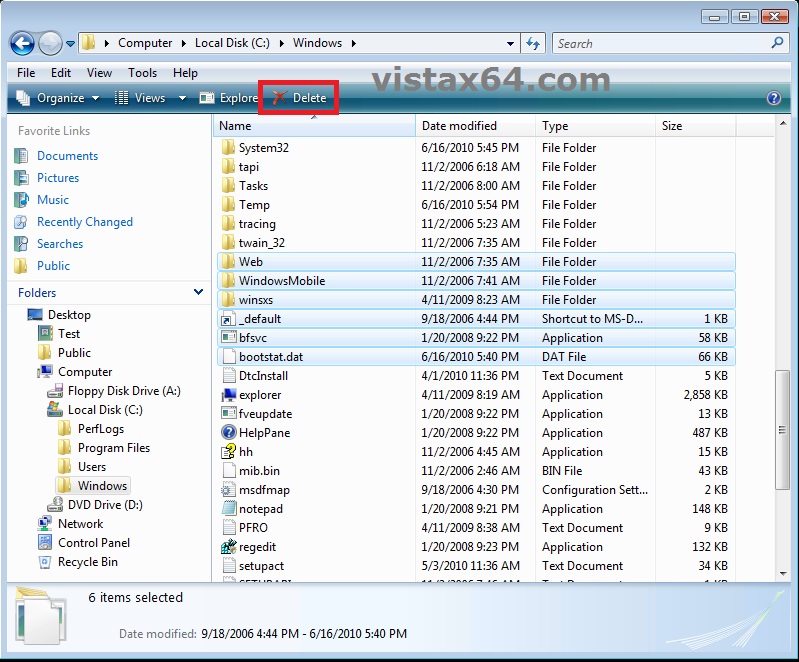Screen dimensions: 799x662
Task: Click the vertical scrollbar thumb
Action: tap(782, 430)
